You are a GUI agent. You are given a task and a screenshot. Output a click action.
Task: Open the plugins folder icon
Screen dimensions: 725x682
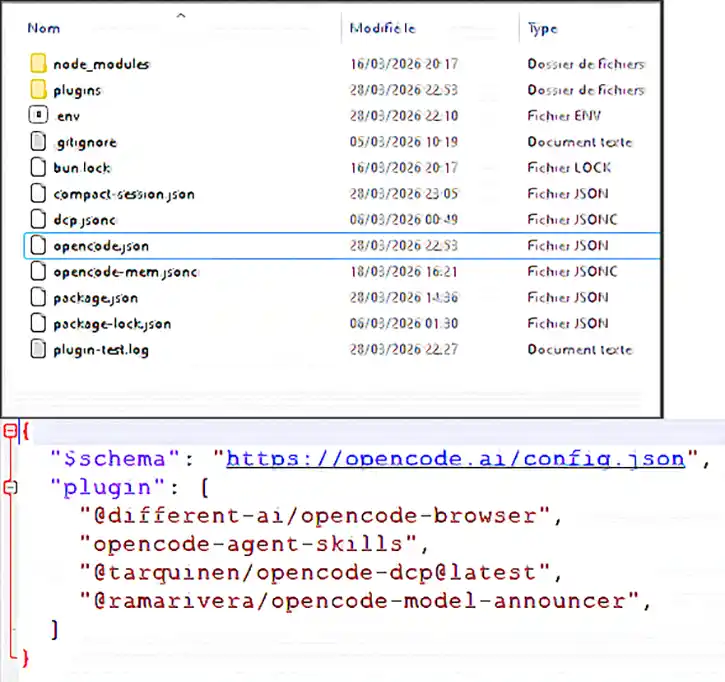click(x=38, y=89)
